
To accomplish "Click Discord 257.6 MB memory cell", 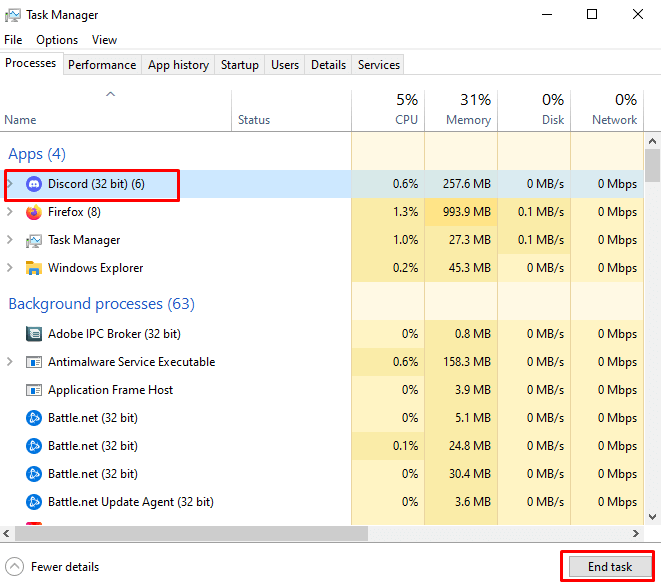I will click(461, 184).
